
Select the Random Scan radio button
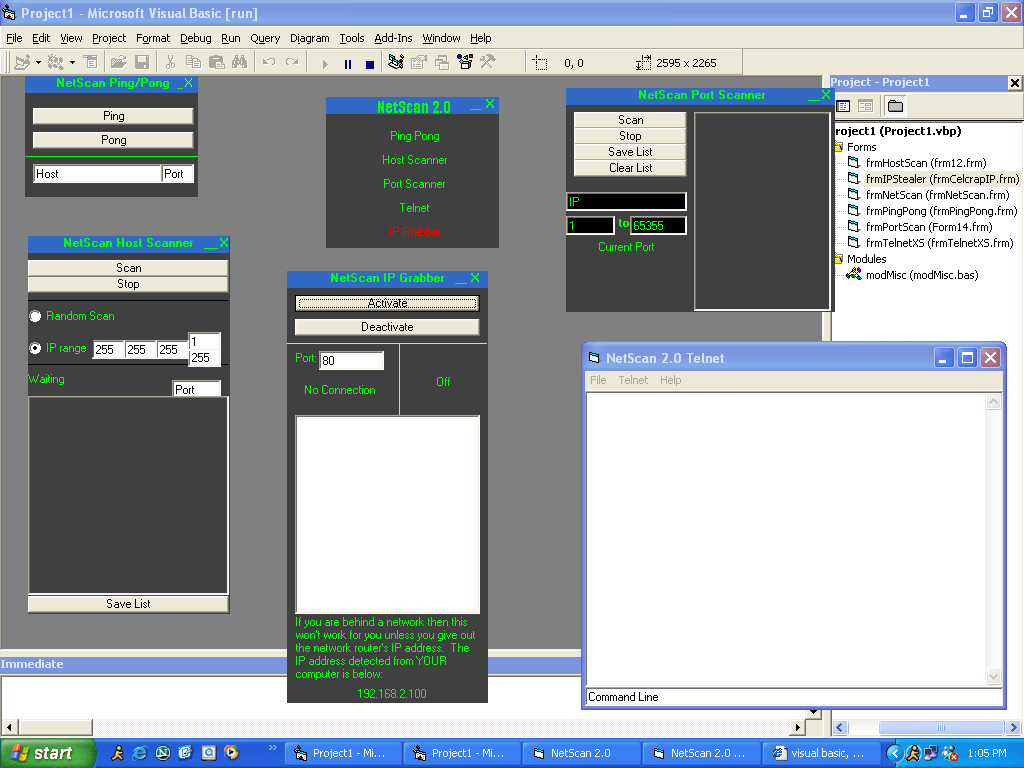tap(36, 316)
